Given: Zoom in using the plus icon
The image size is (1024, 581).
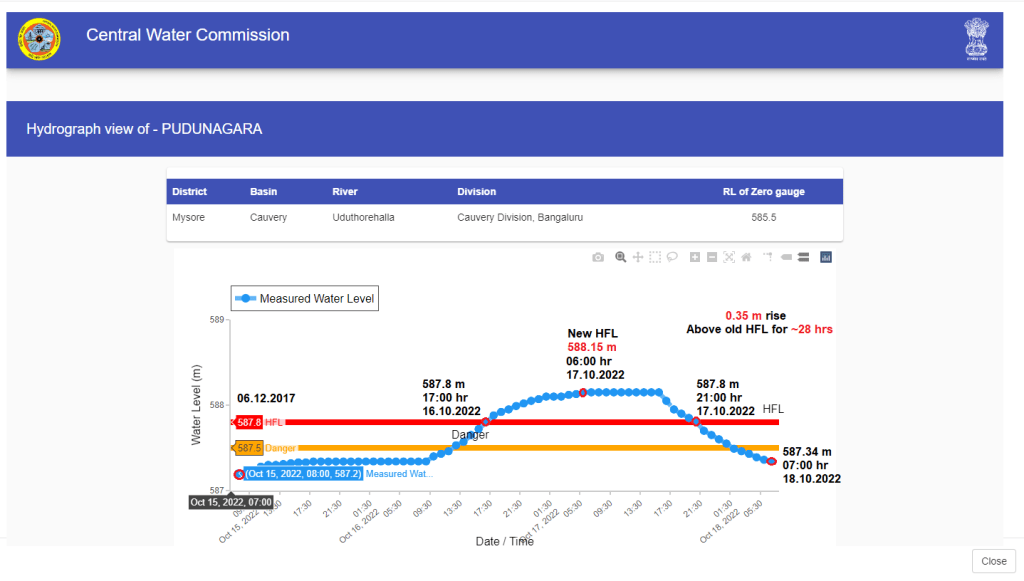Looking at the screenshot, I should pyautogui.click(x=695, y=257).
